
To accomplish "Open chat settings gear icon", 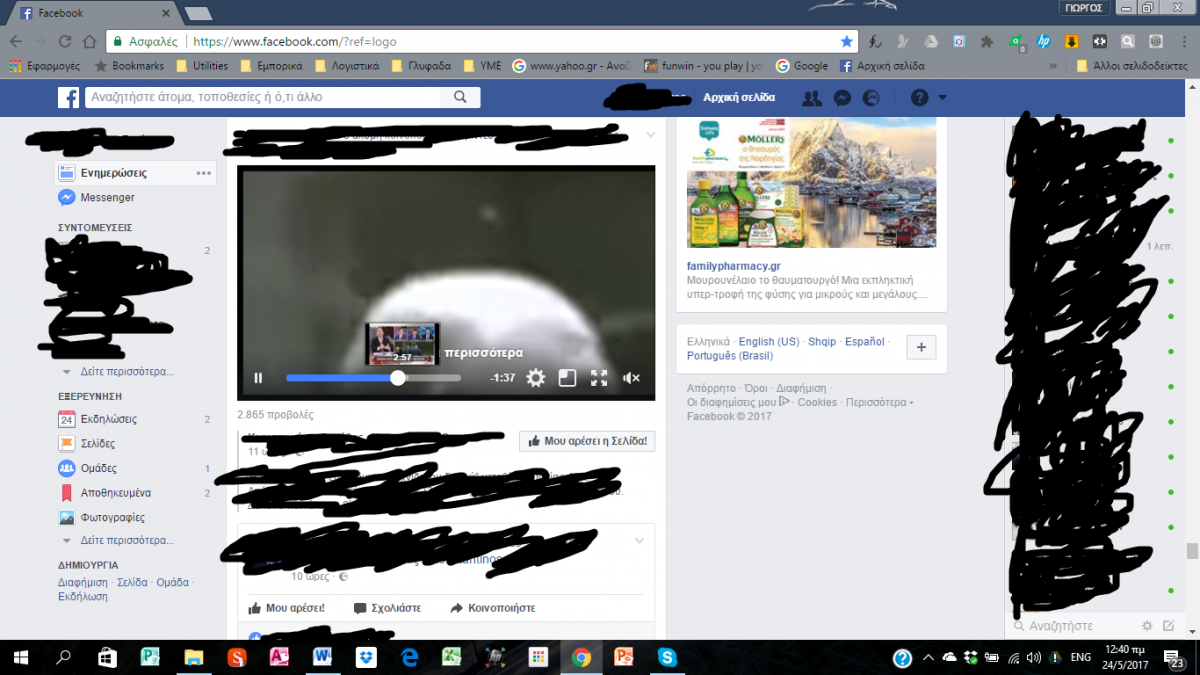I will tap(1147, 626).
